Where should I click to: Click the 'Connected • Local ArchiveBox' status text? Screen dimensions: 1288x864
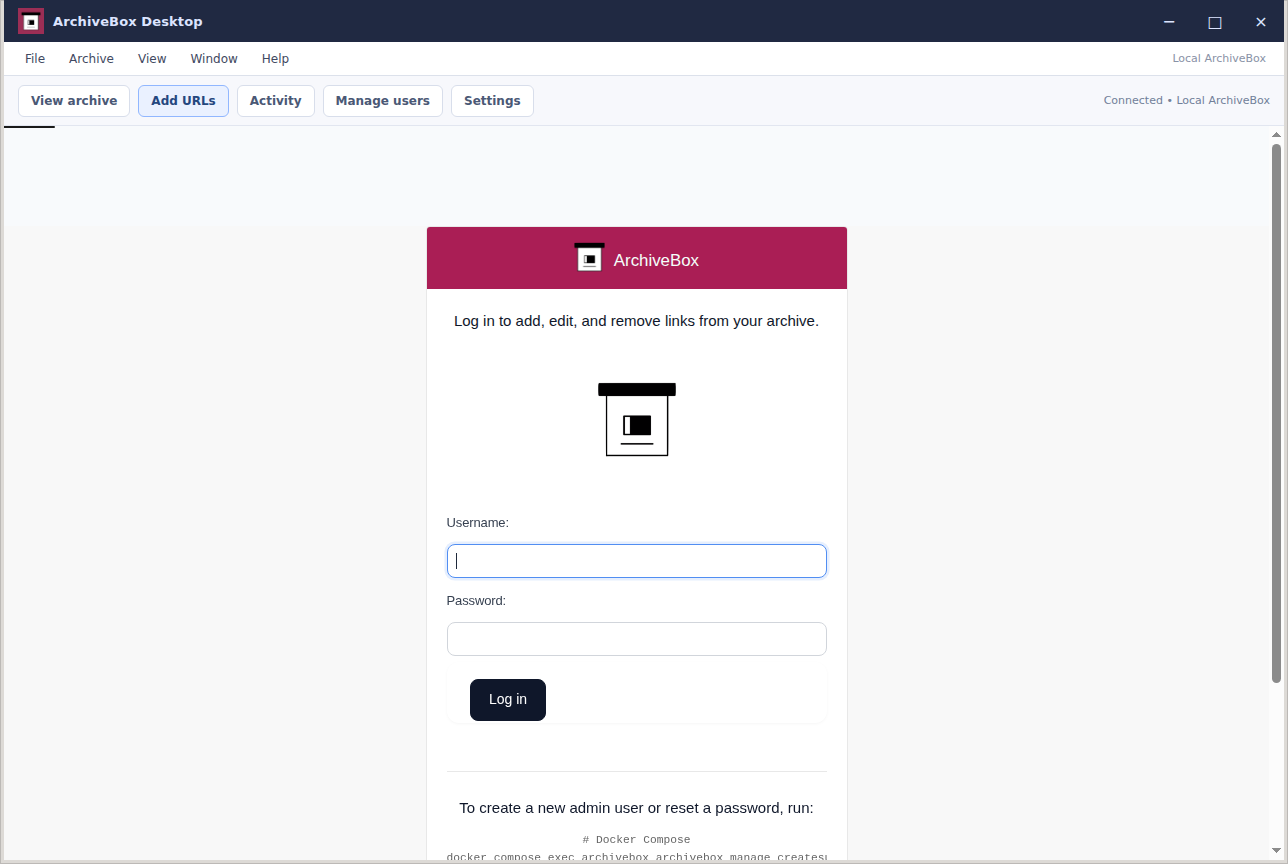click(1186, 101)
